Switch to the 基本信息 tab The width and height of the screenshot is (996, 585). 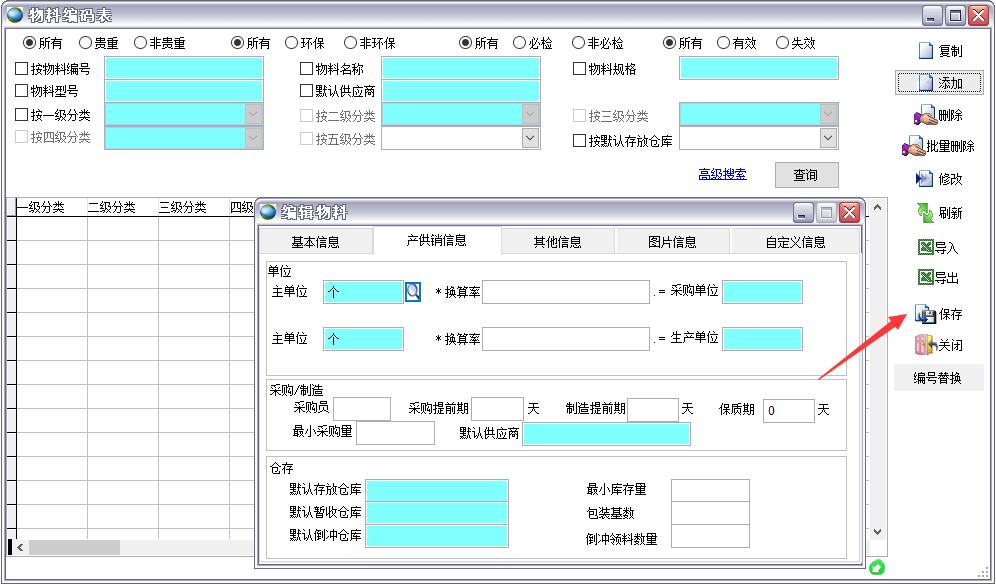pyautogui.click(x=315, y=240)
